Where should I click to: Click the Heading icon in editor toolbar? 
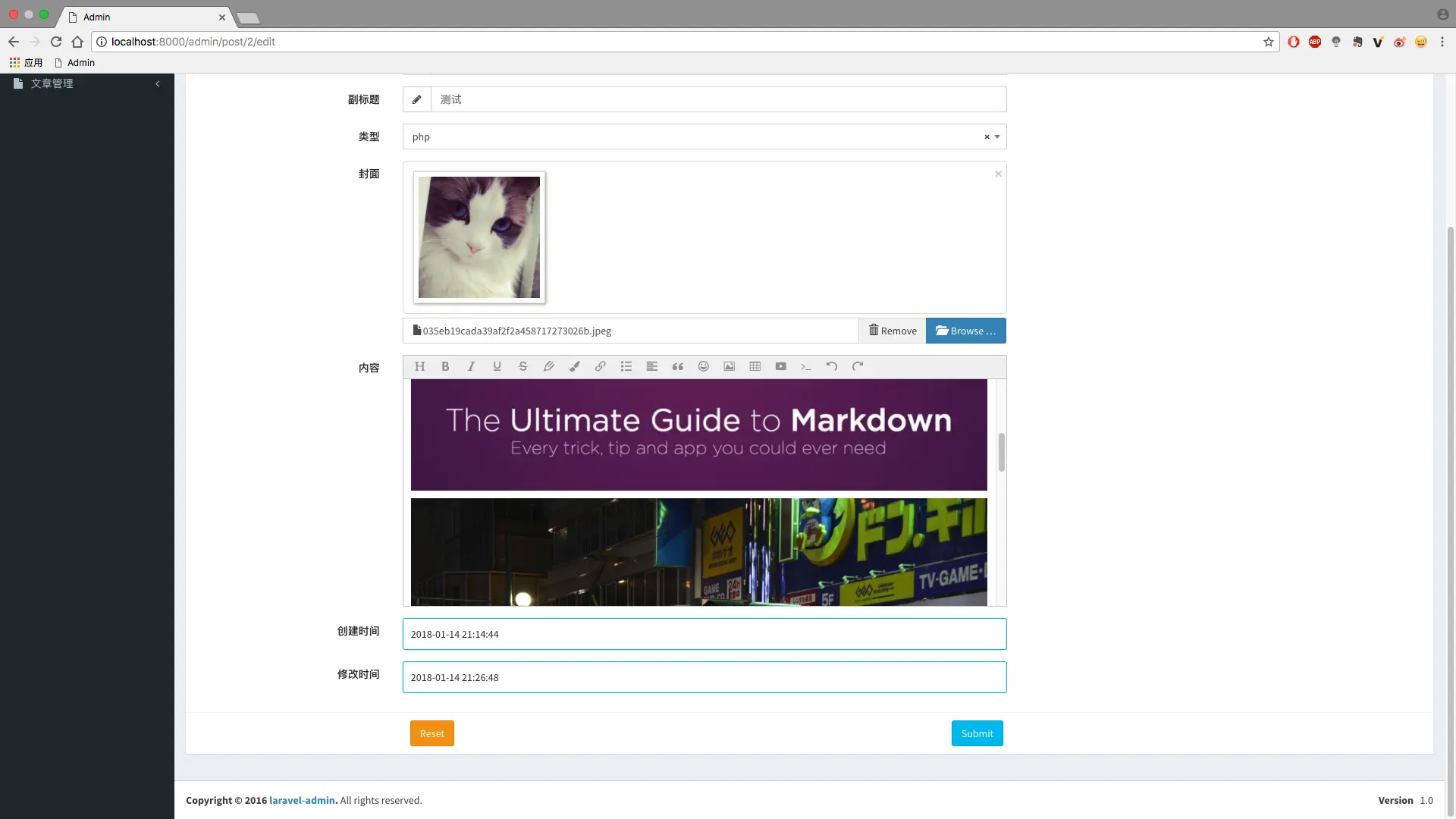pyautogui.click(x=419, y=366)
